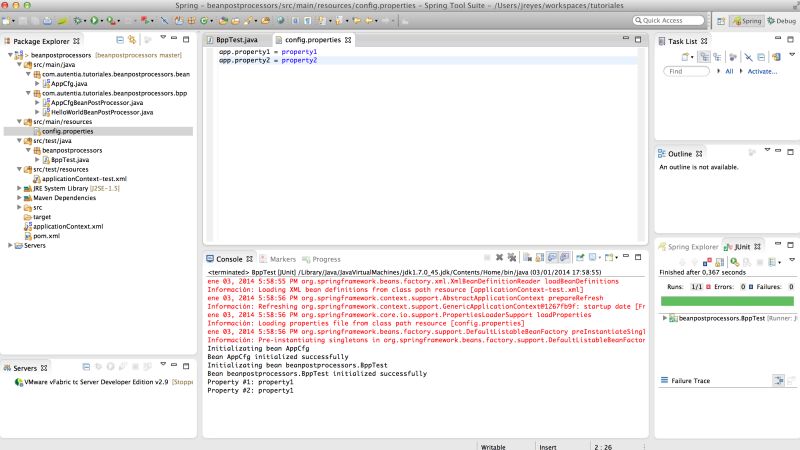
Task: Click Open Console dropdown icon in Console toolbar
Action: (x=609, y=258)
